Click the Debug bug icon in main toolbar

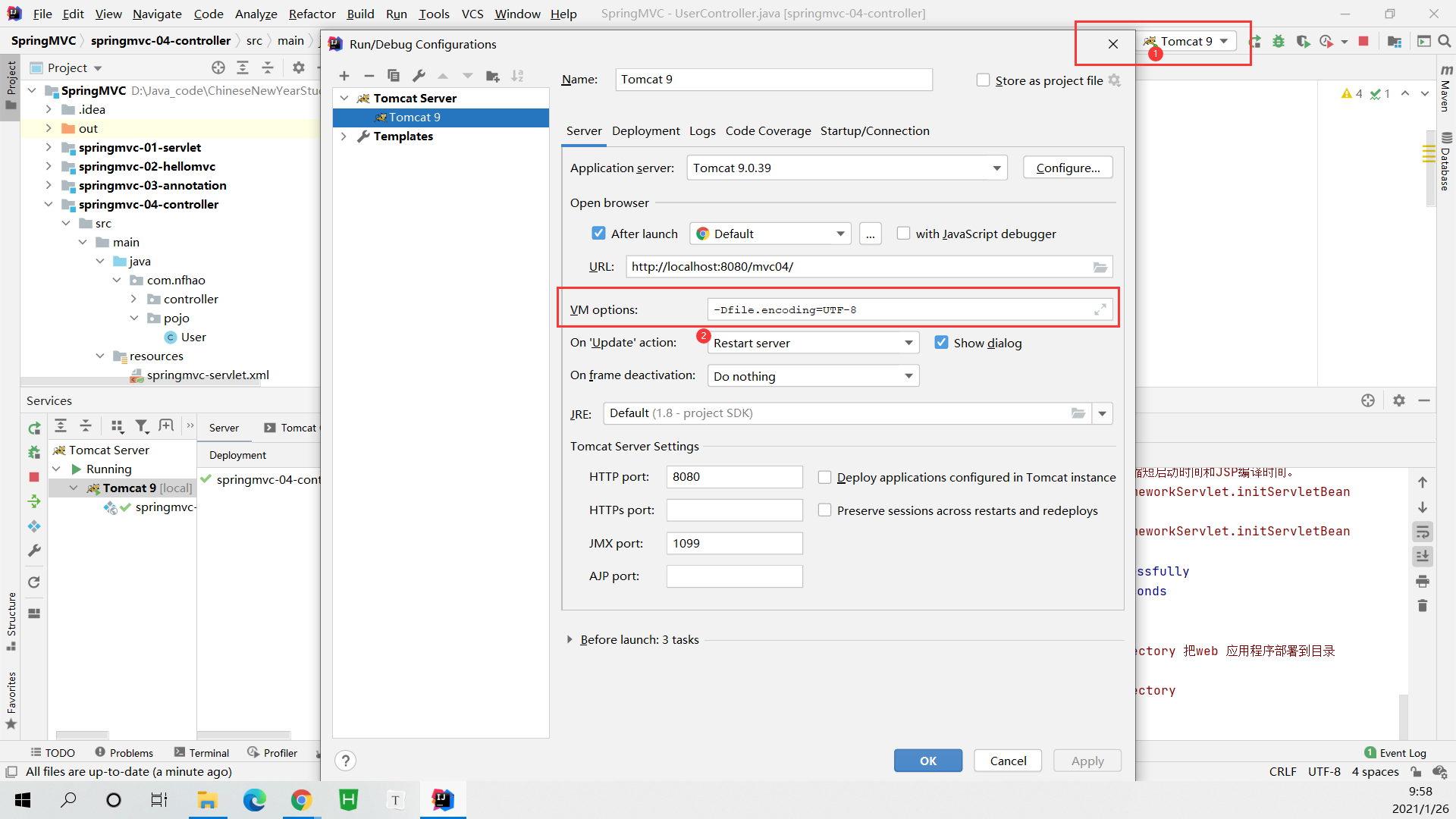click(1279, 42)
